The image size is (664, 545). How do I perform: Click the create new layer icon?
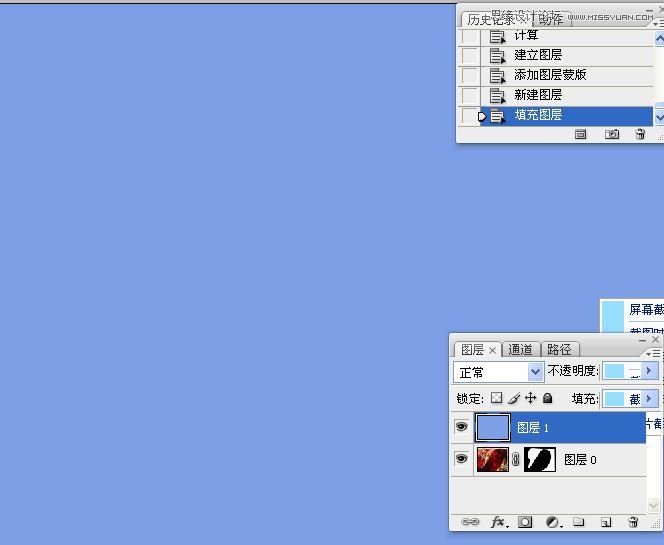605,522
